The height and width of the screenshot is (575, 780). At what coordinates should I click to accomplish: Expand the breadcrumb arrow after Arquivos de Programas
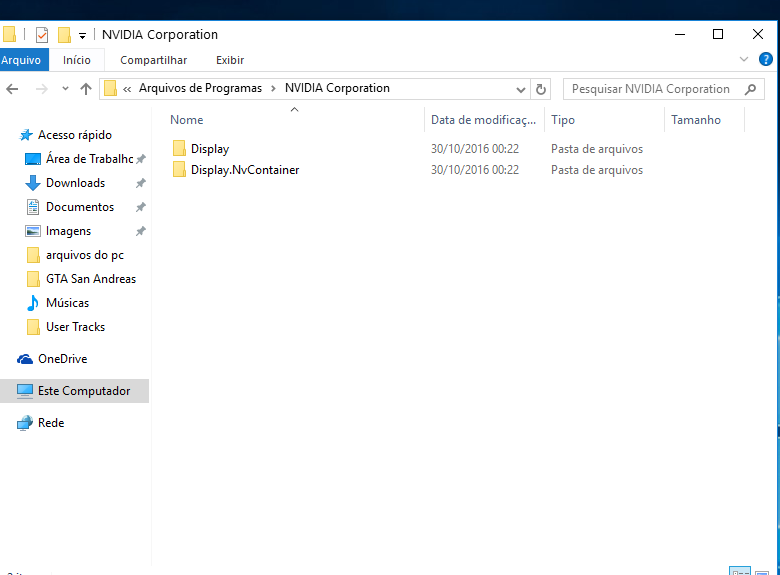pos(273,89)
